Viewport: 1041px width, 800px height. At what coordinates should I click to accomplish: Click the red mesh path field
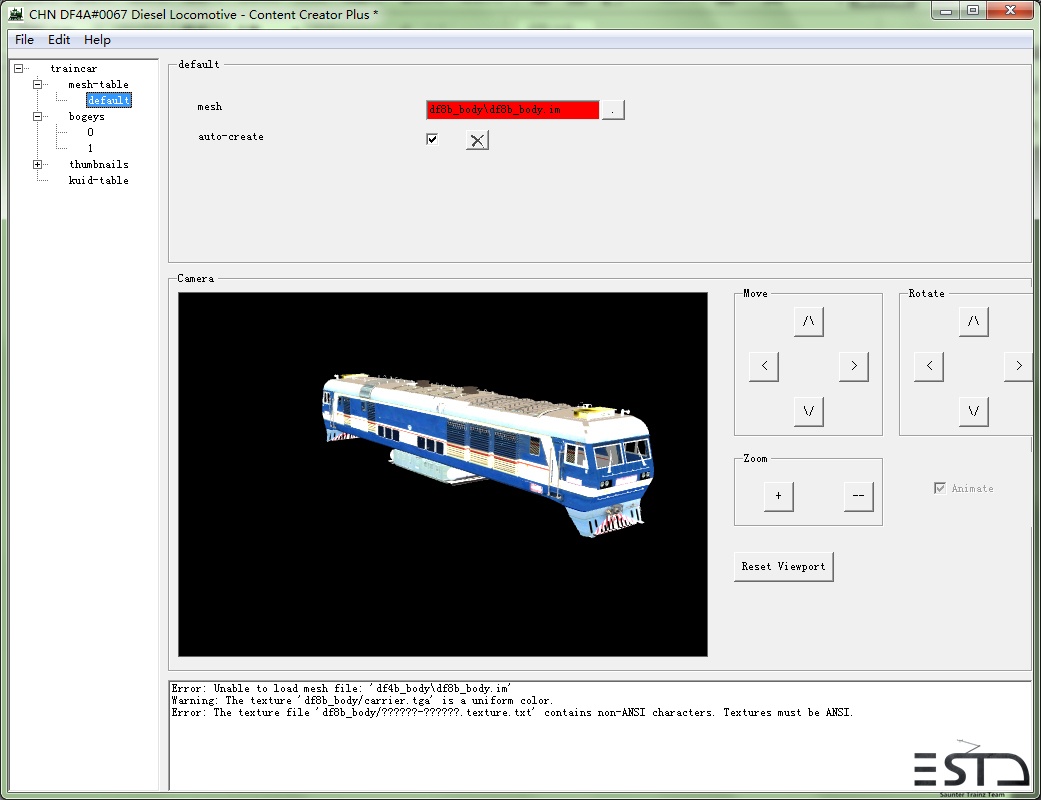tap(513, 110)
